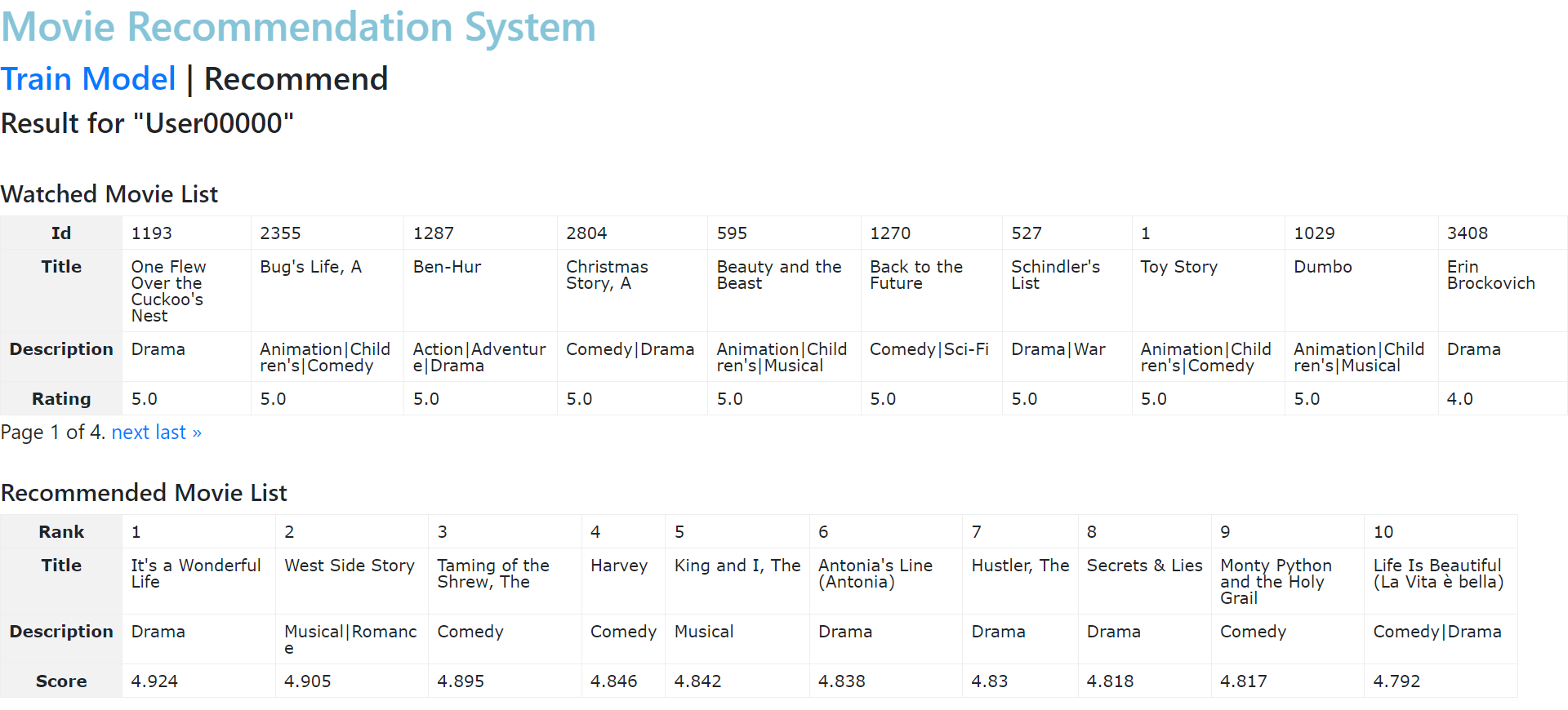This screenshot has height=710, width=1568.
Task: Click the score 4.842
Action: pyautogui.click(x=697, y=681)
